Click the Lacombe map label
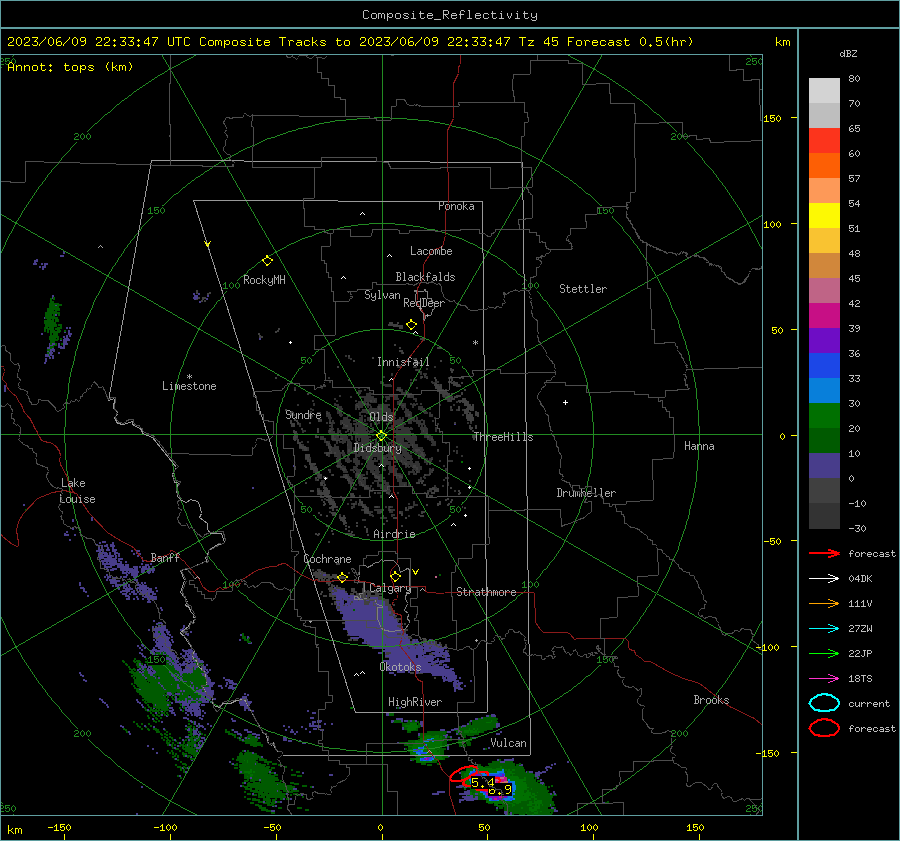The height and width of the screenshot is (841, 900). pos(431,251)
